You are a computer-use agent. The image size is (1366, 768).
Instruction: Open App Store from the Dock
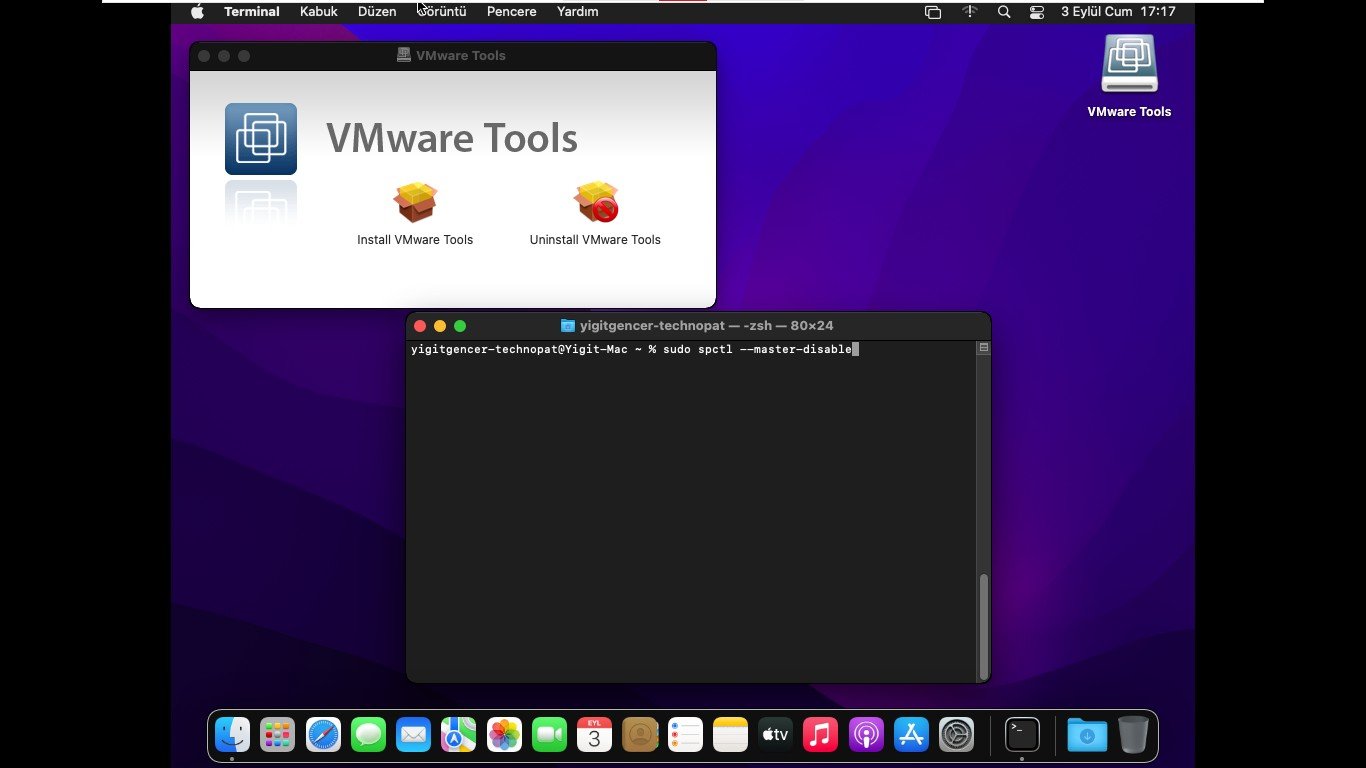pos(911,735)
